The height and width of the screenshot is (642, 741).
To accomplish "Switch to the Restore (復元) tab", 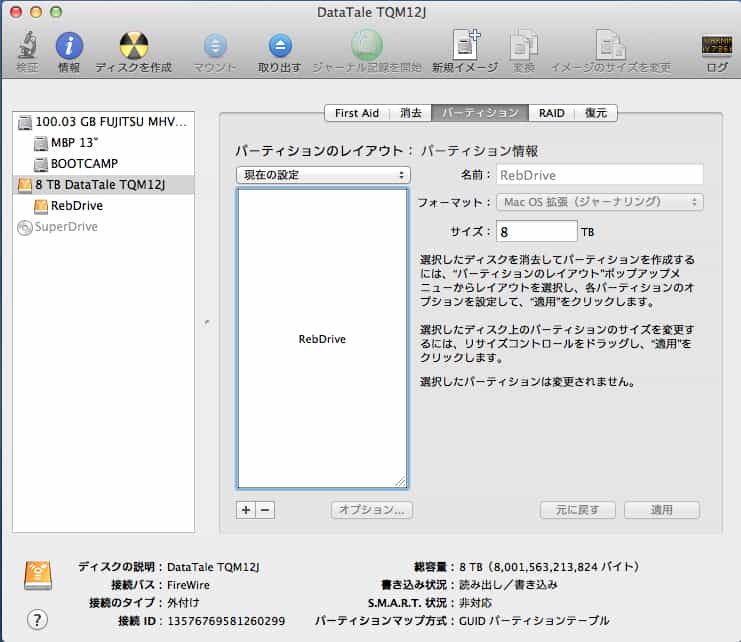I will pyautogui.click(x=596, y=113).
